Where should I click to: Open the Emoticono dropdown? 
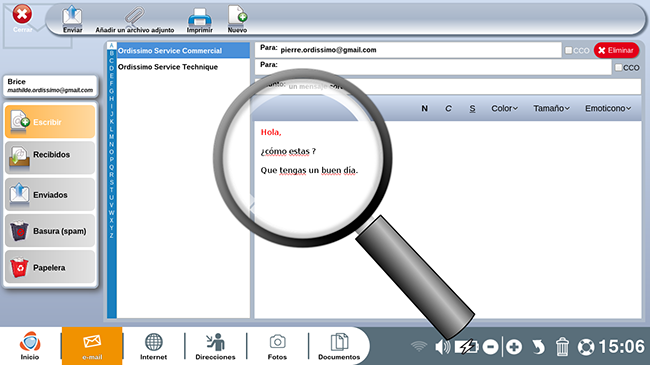608,108
